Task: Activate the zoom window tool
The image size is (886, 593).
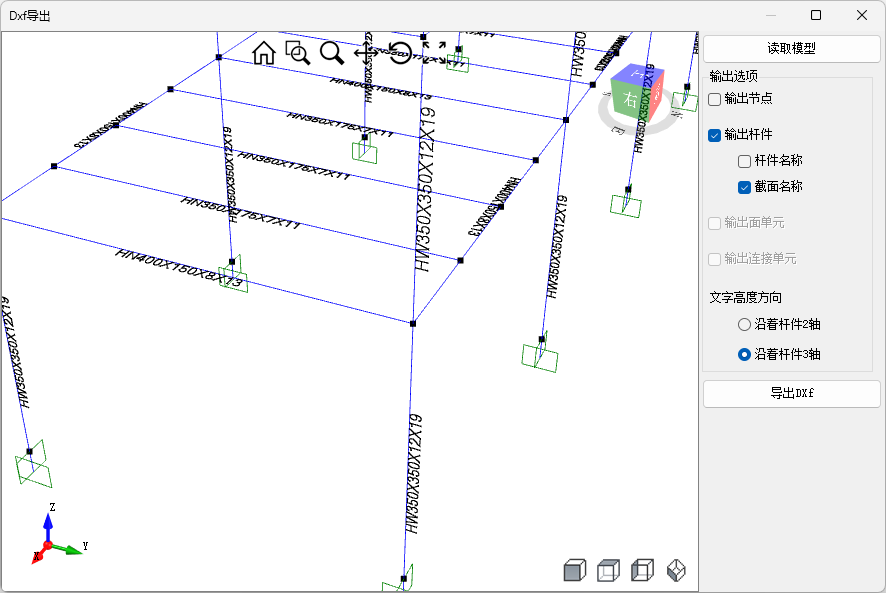Action: coord(298,53)
